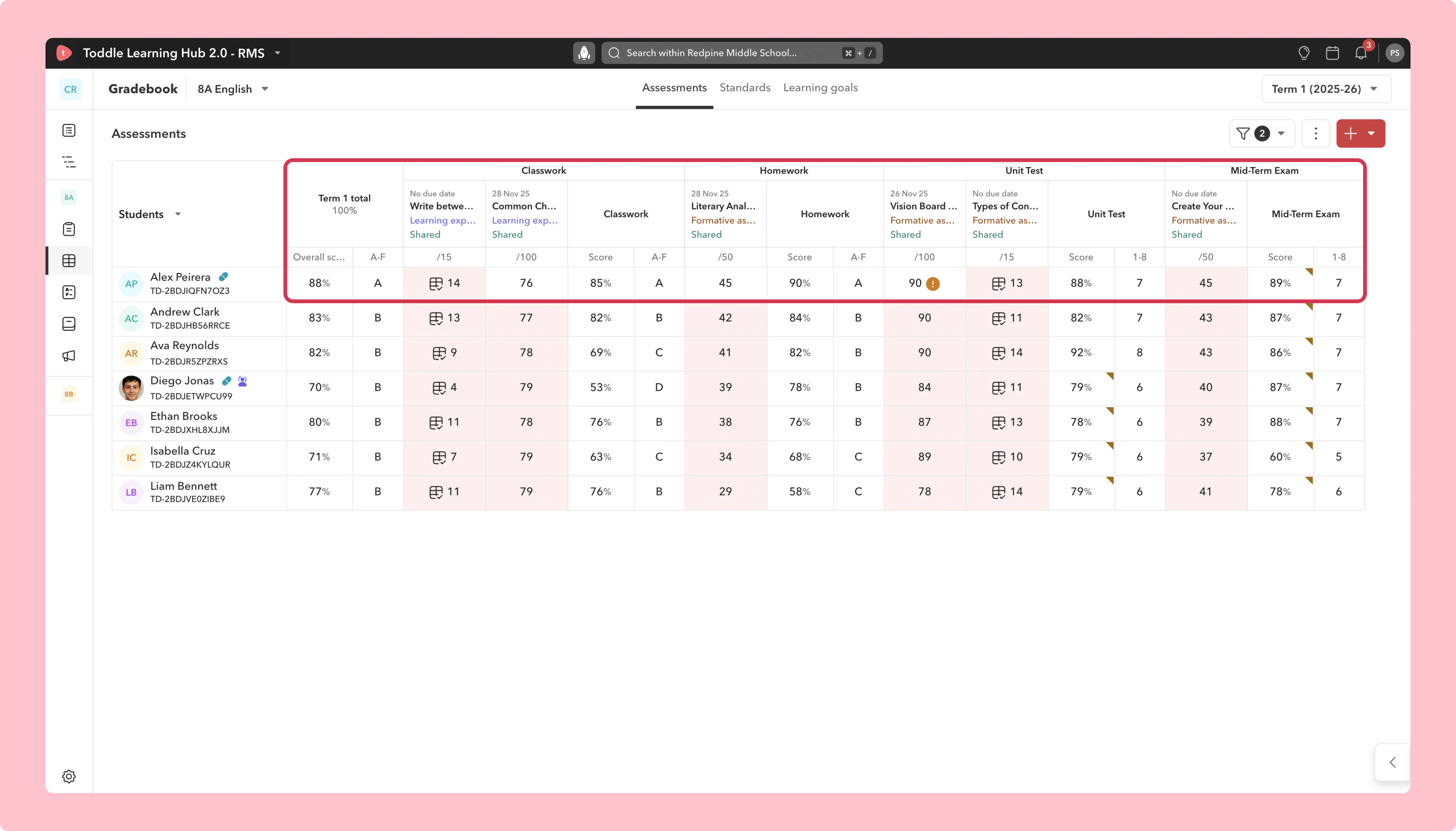Click the Classwork category group header
This screenshot has width=1456, height=831.
pos(544,171)
